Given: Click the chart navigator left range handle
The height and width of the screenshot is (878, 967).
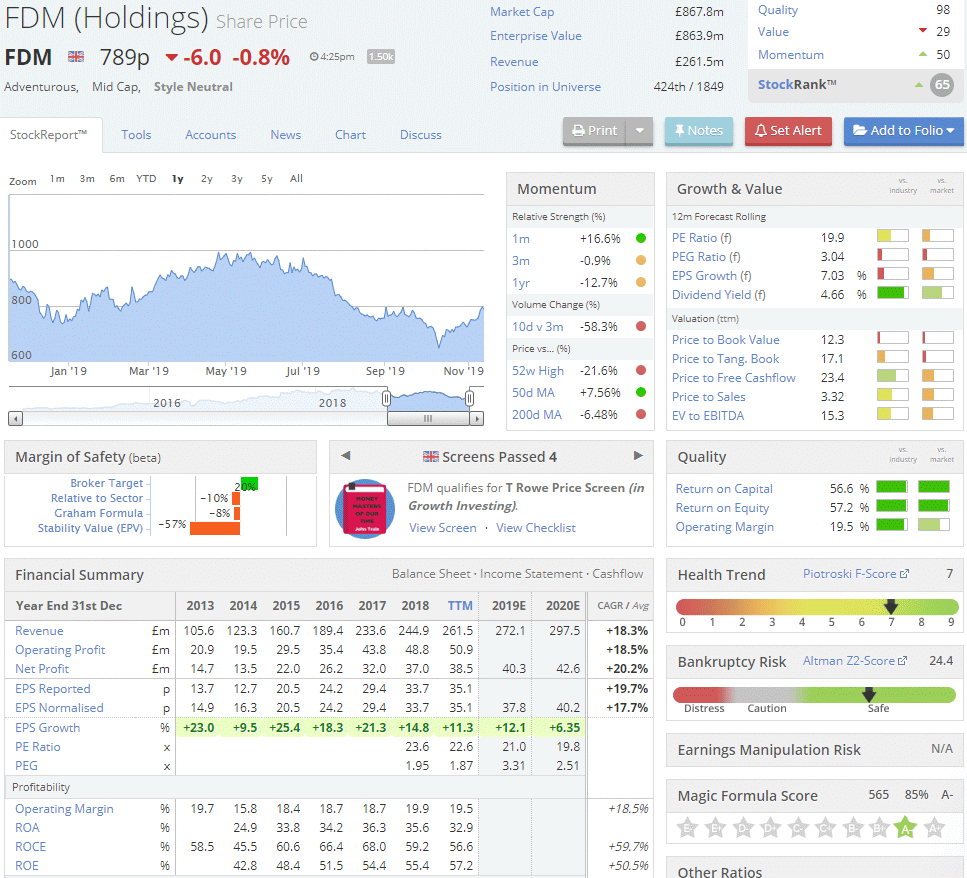Looking at the screenshot, I should 386,398.
